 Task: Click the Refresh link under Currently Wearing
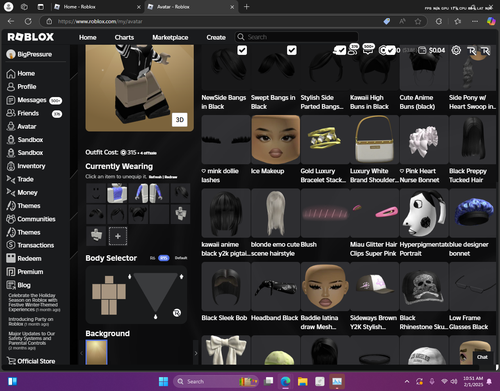[x=155, y=177]
